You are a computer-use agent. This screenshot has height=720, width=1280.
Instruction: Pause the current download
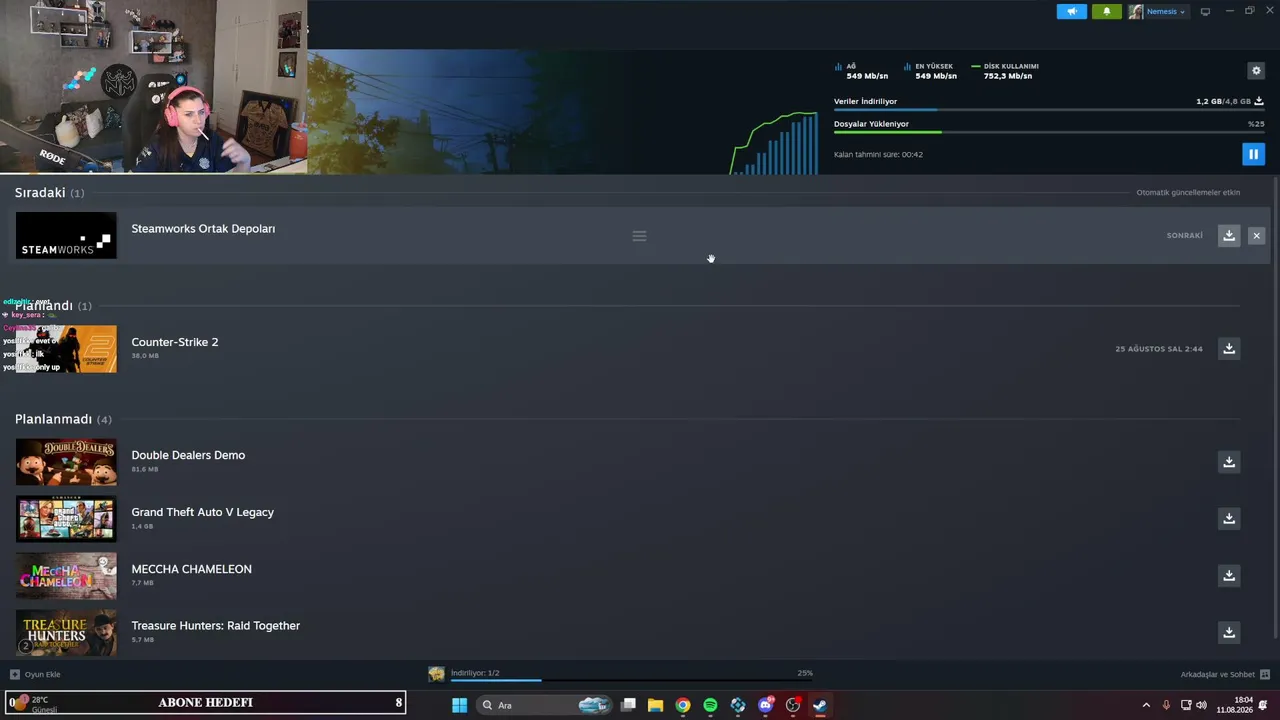[1253, 154]
